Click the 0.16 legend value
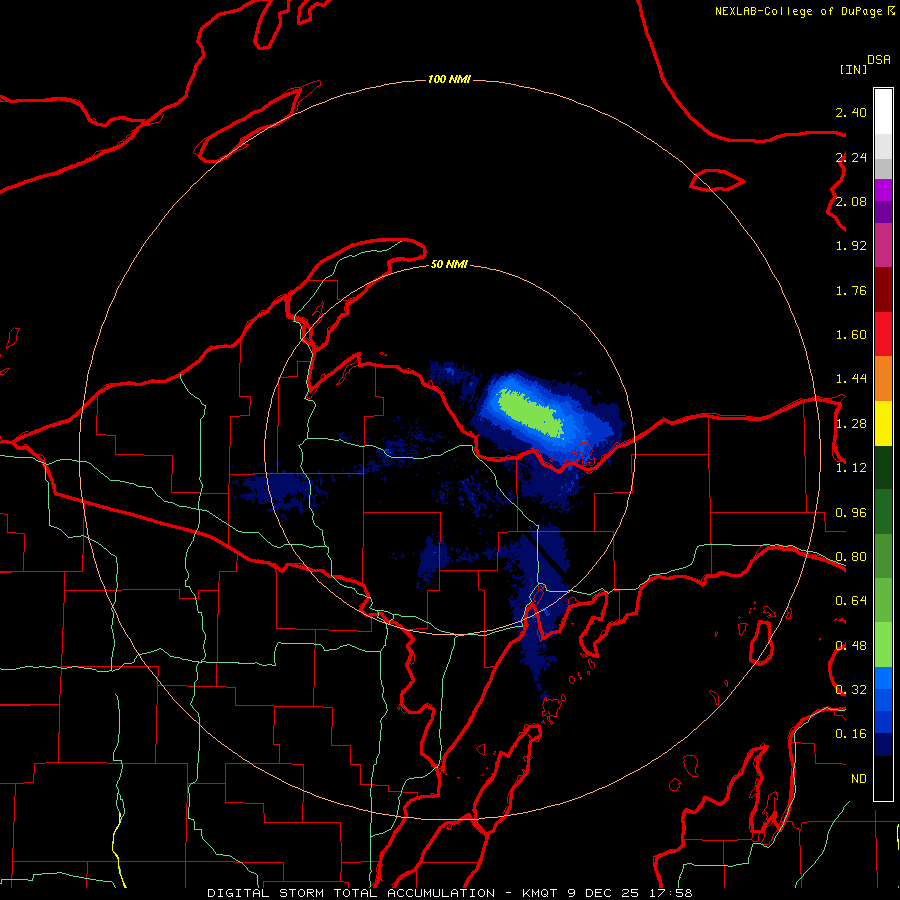This screenshot has width=900, height=900. (x=851, y=734)
